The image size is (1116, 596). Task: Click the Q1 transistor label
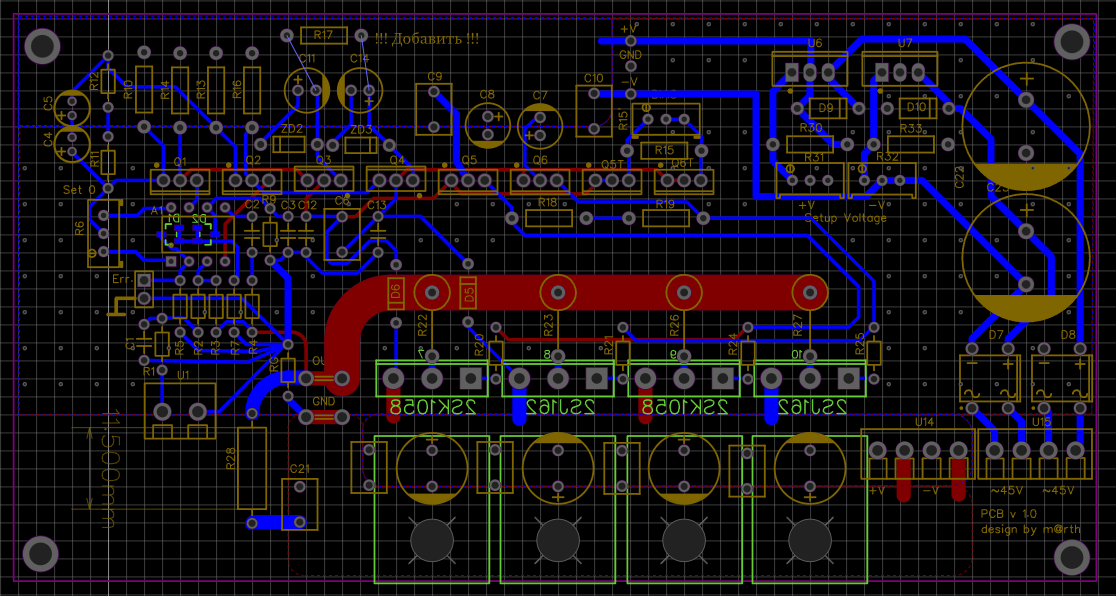tap(180, 161)
